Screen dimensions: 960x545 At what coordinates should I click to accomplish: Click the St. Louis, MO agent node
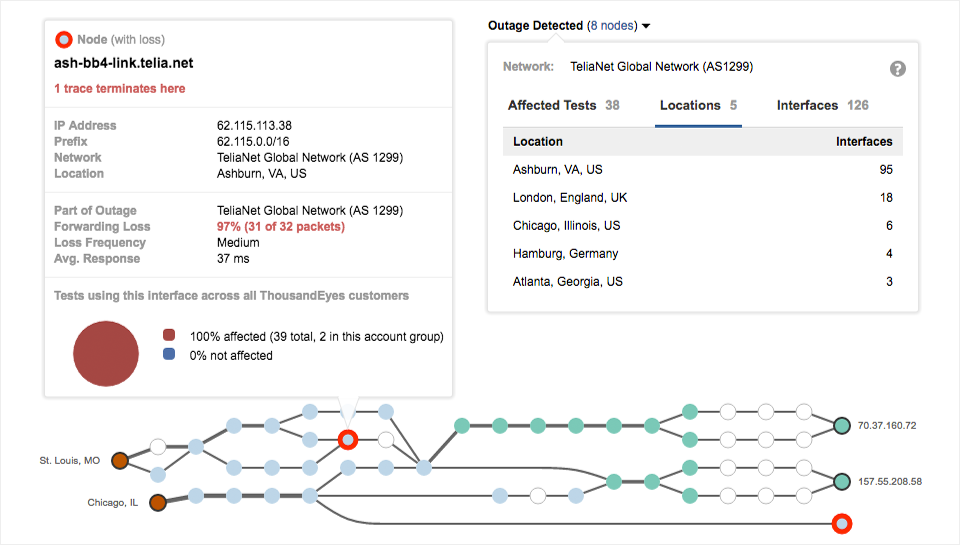click(119, 461)
